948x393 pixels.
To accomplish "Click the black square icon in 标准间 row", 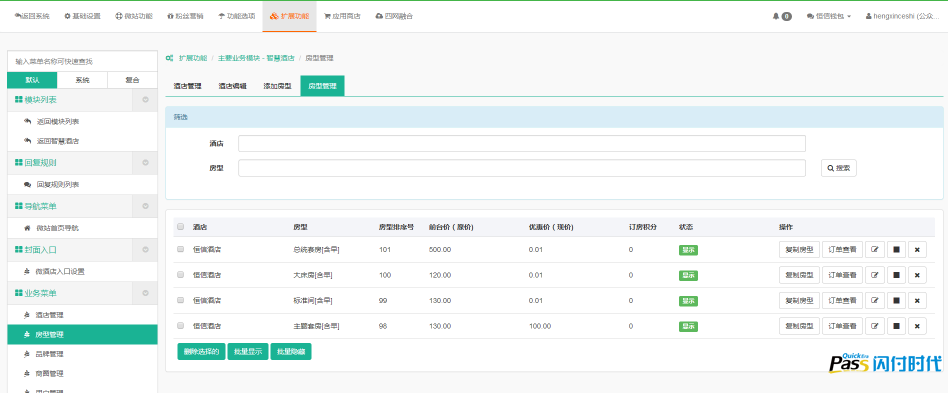I will click(x=896, y=300).
